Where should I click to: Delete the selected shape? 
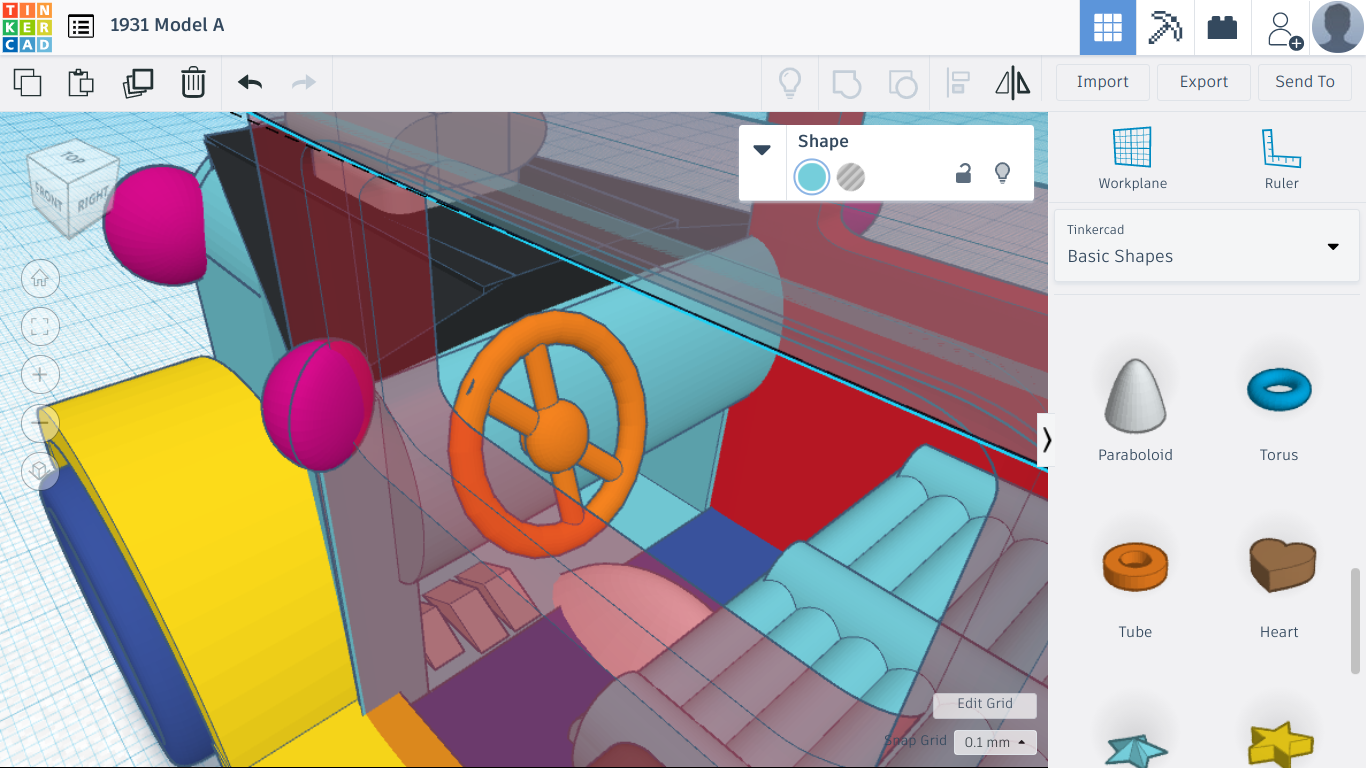[x=192, y=83]
